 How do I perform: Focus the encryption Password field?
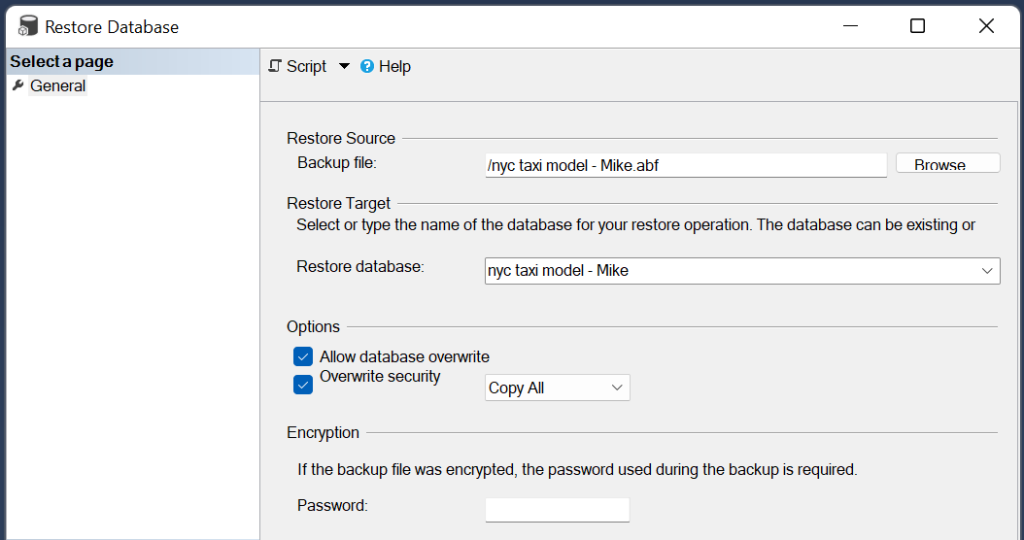coord(557,510)
